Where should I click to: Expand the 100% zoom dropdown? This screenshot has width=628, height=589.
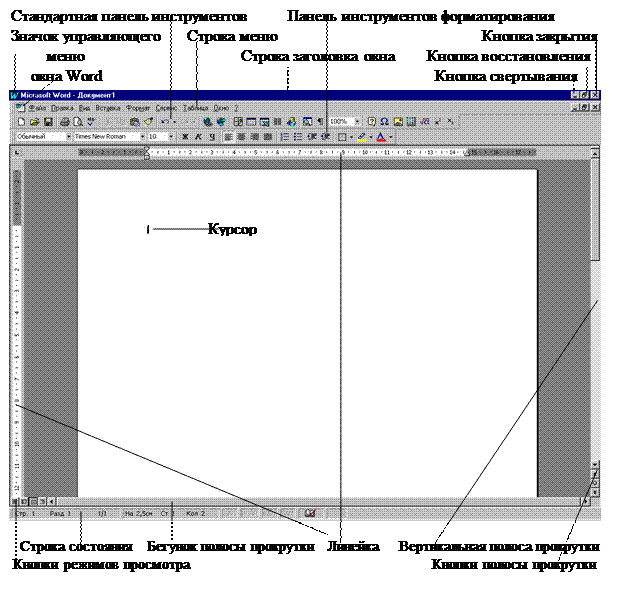(x=358, y=121)
